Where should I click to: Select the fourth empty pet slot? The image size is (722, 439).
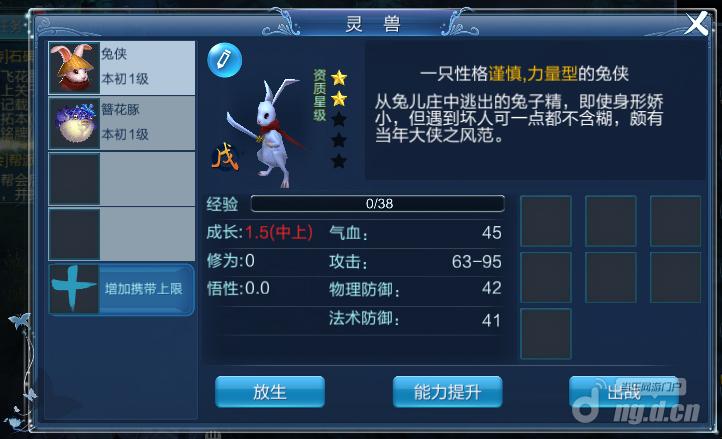122,234
